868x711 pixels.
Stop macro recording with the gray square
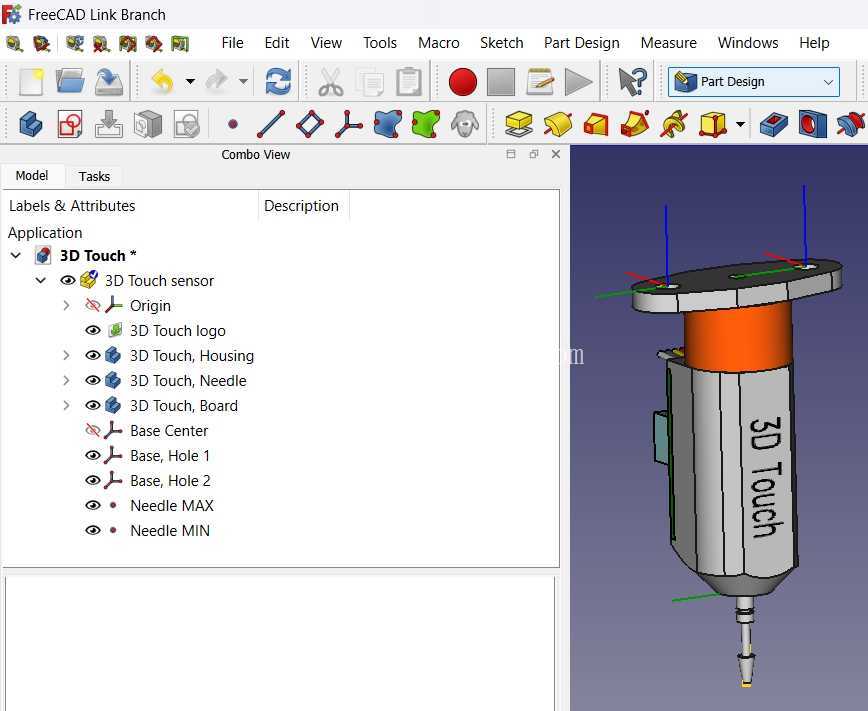pos(501,82)
